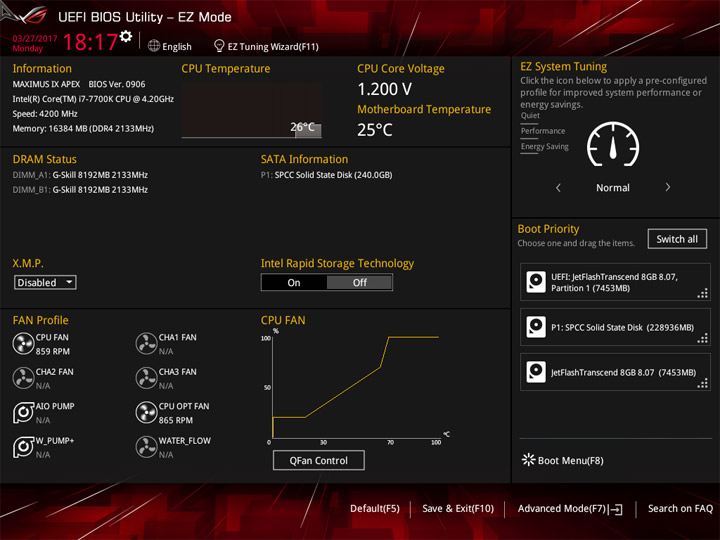Click the CPU OPT FAN icon
The width and height of the screenshot is (720, 540).
(146, 412)
